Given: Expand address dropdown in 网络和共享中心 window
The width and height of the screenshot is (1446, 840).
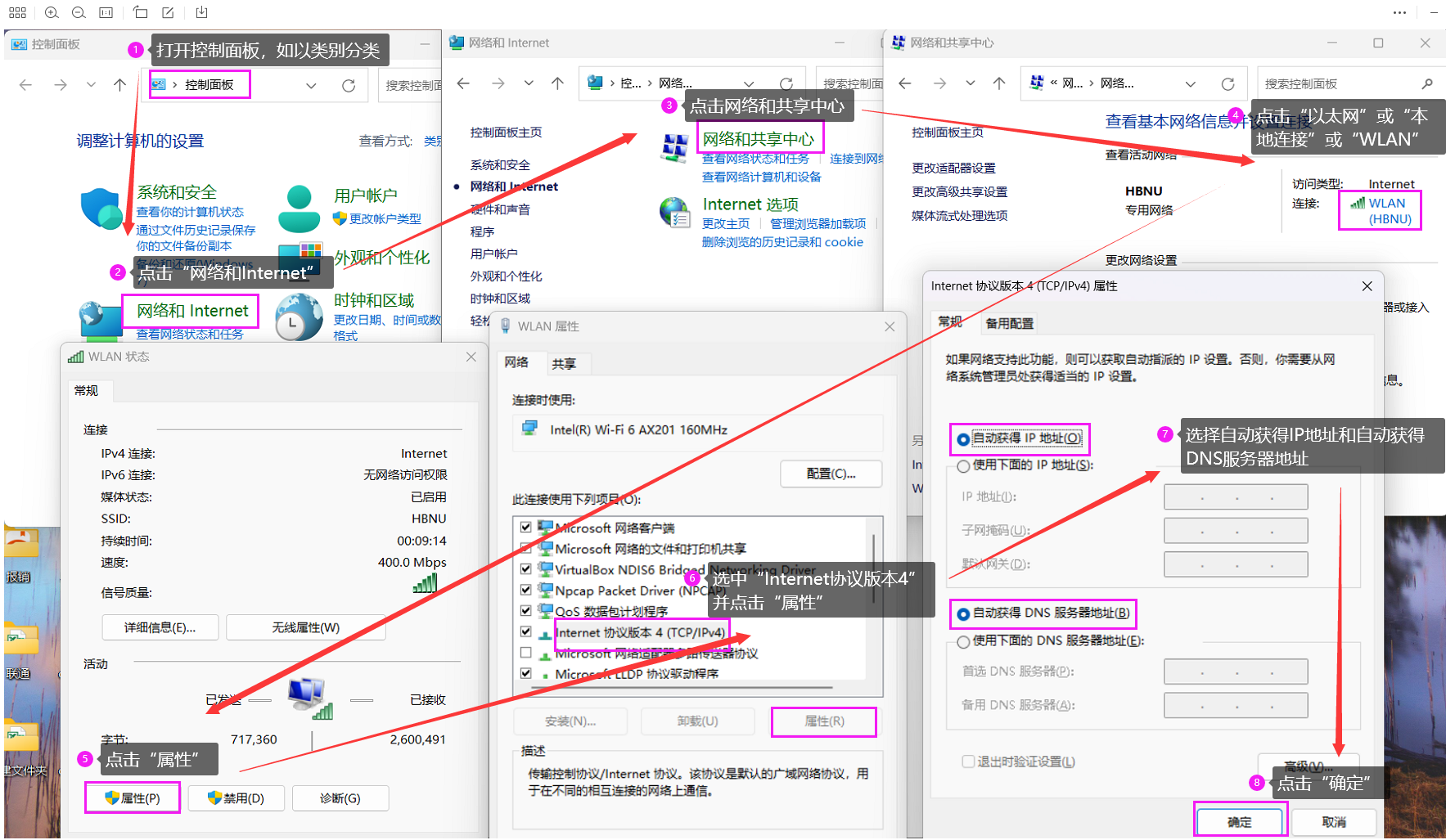Looking at the screenshot, I should coord(1191,83).
